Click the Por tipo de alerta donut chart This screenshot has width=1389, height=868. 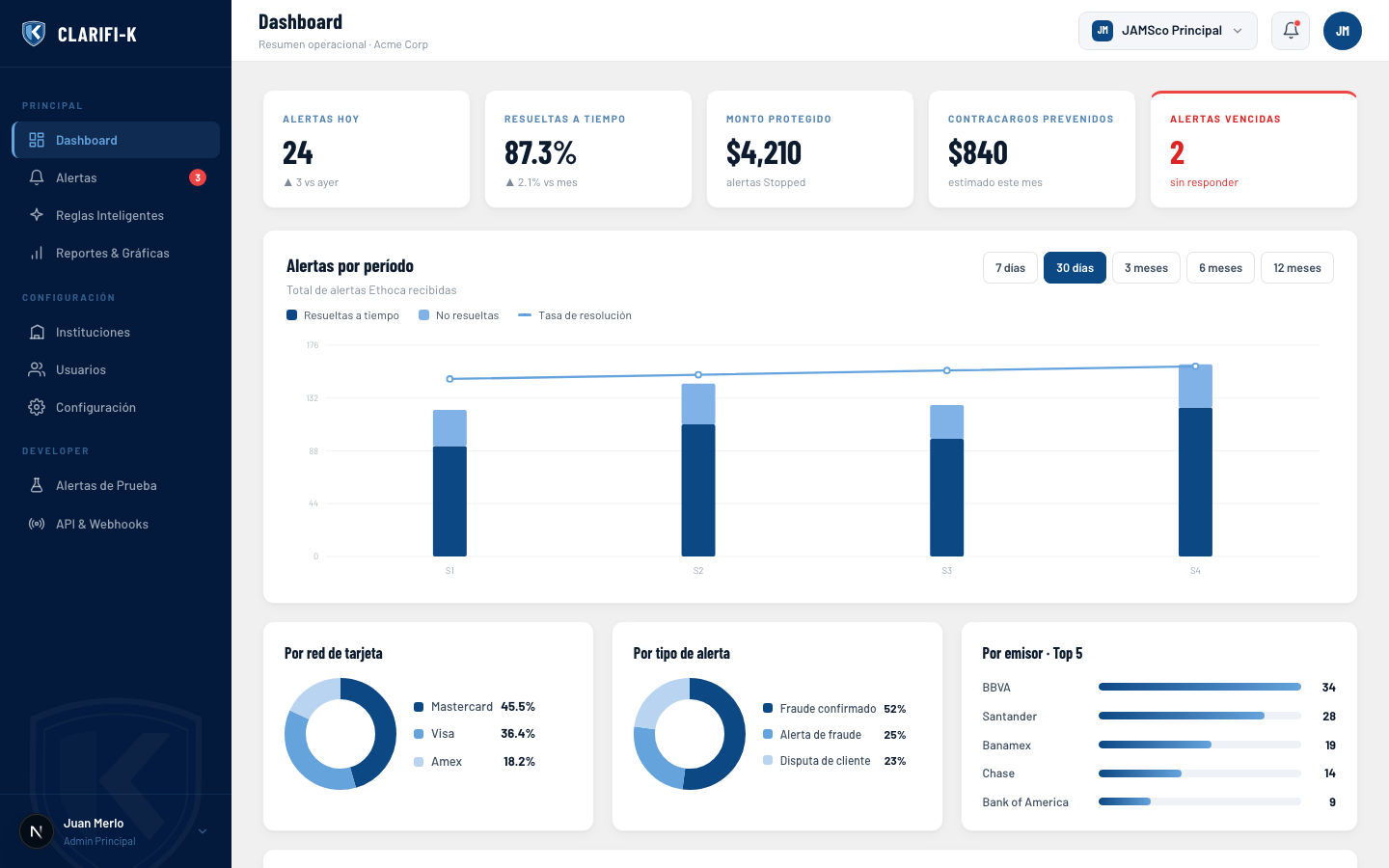690,734
